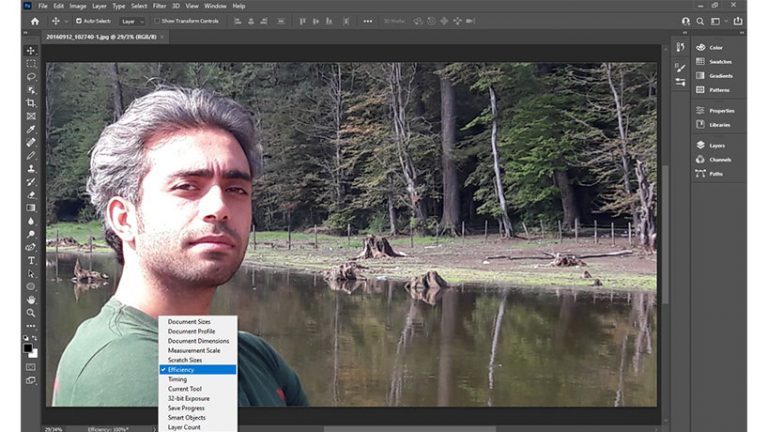Select the Zoom tool
Viewport: 768px width, 432px height.
31,312
